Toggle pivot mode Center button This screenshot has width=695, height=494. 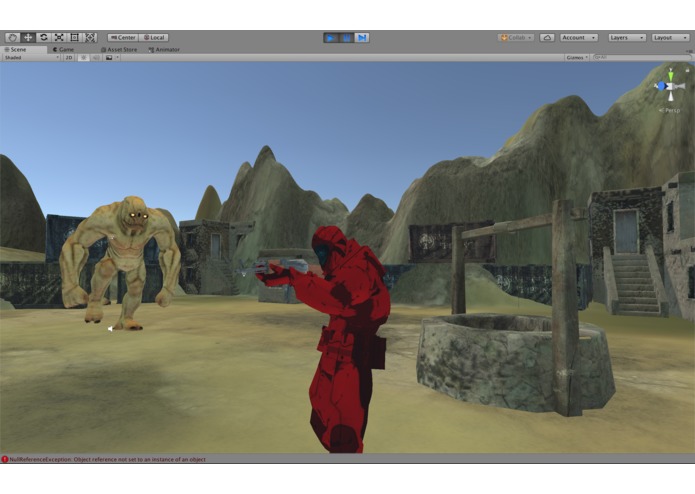point(123,38)
